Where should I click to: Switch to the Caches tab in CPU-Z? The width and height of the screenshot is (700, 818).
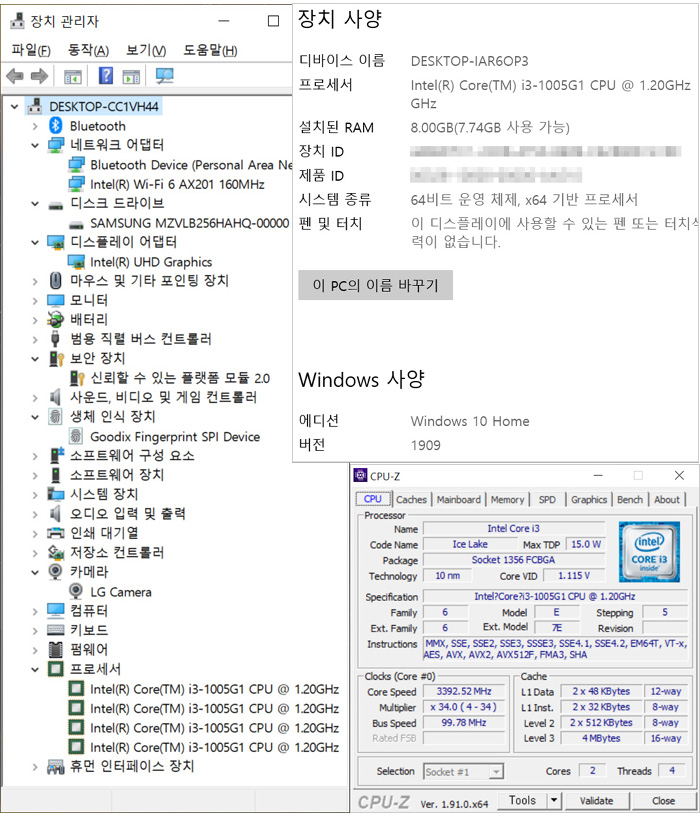[411, 499]
